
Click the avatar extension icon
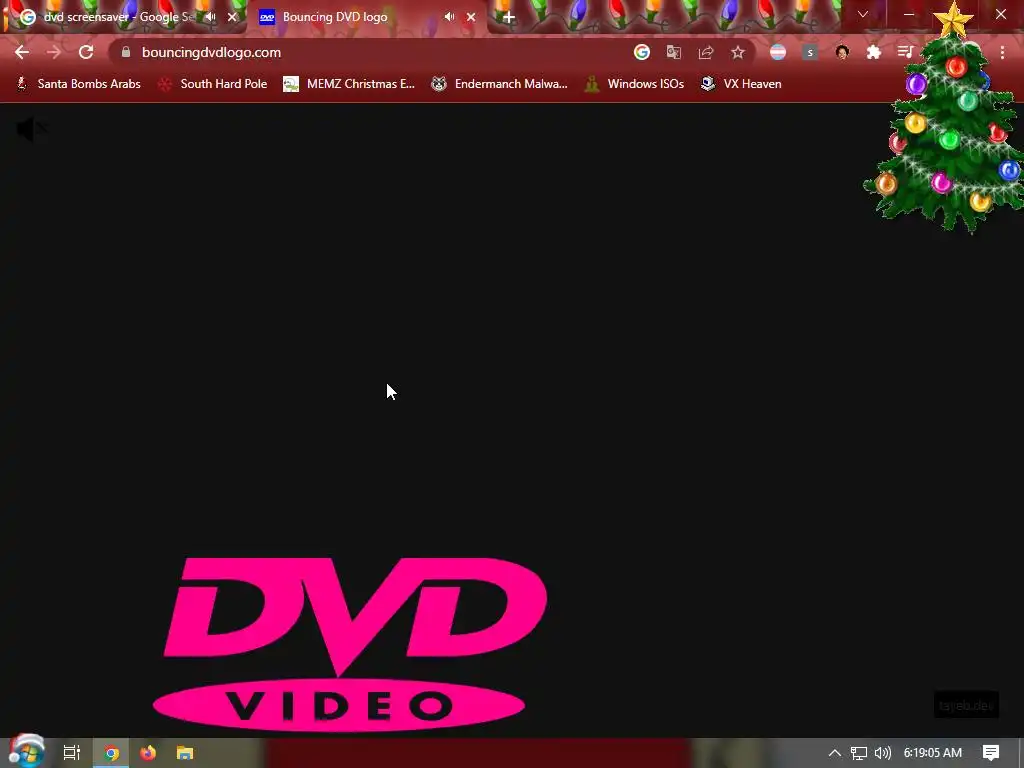pos(842,52)
